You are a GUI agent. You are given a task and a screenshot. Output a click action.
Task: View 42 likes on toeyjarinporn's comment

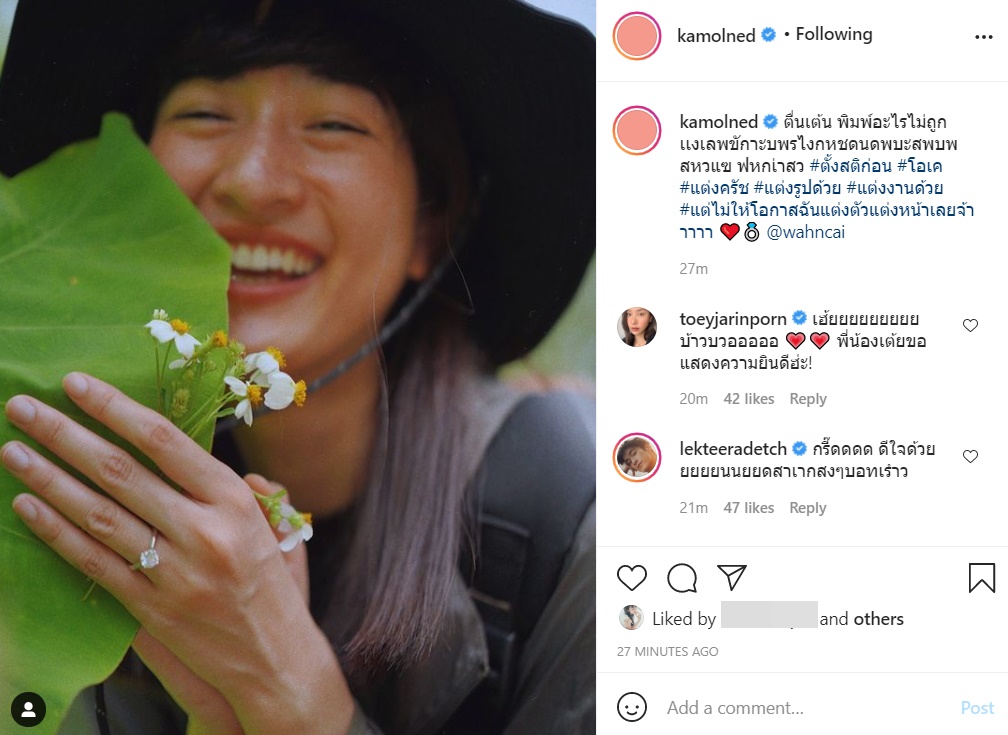pyautogui.click(x=749, y=399)
